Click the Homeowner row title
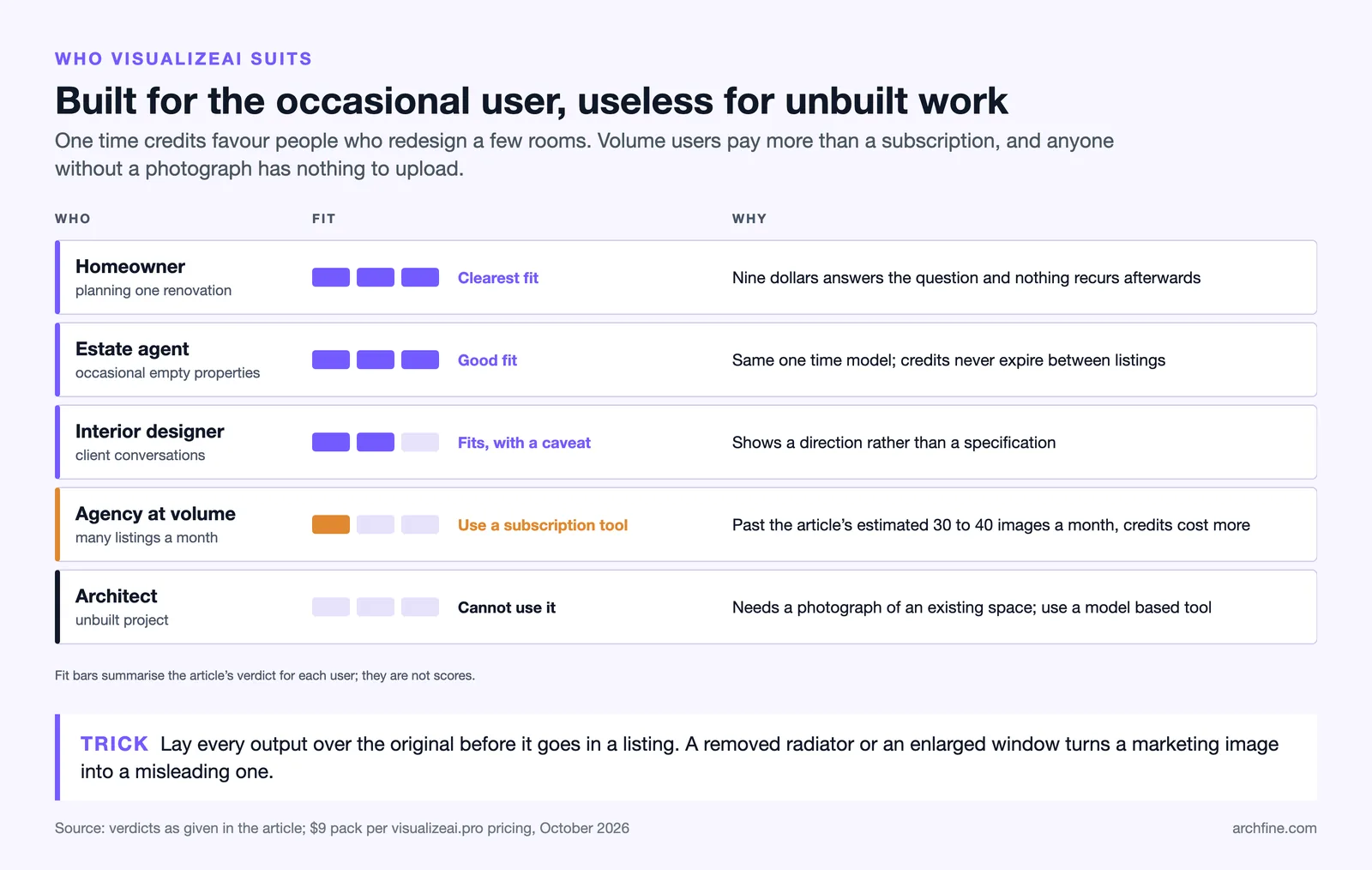 tap(130, 267)
